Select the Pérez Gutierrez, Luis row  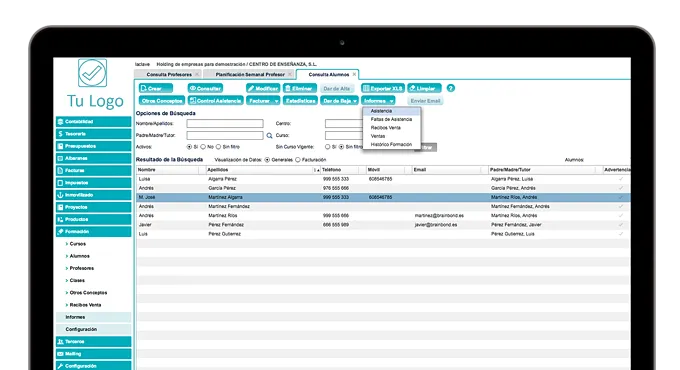point(382,234)
